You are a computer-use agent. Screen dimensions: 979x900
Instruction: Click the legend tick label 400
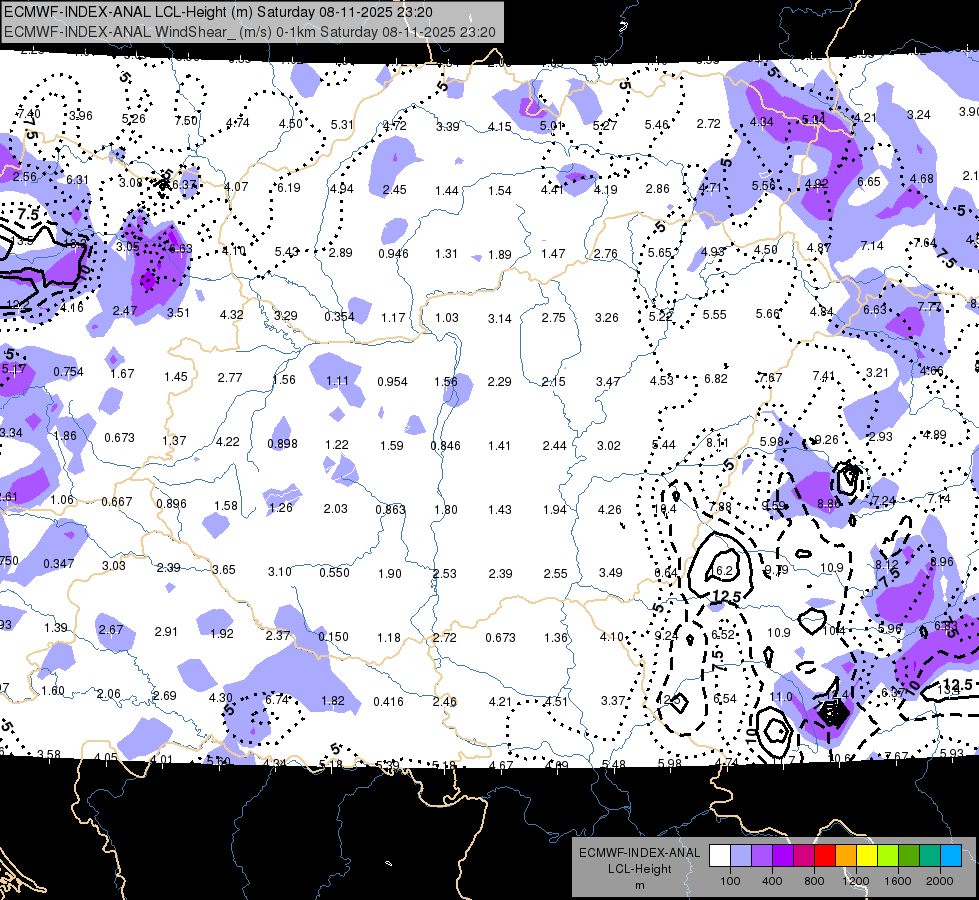coord(772,881)
